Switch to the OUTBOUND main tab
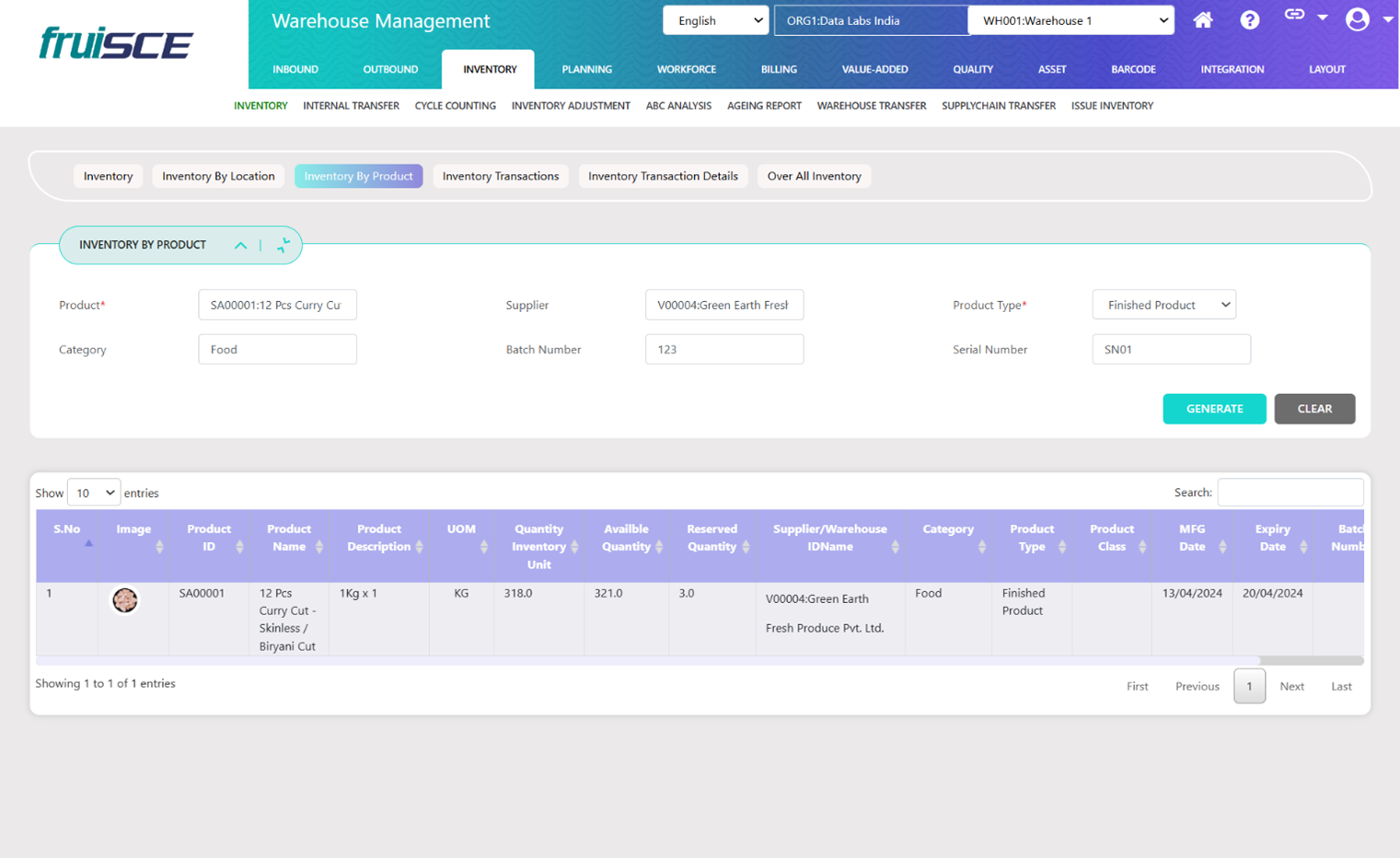This screenshot has width=1400, height=858. (x=390, y=69)
